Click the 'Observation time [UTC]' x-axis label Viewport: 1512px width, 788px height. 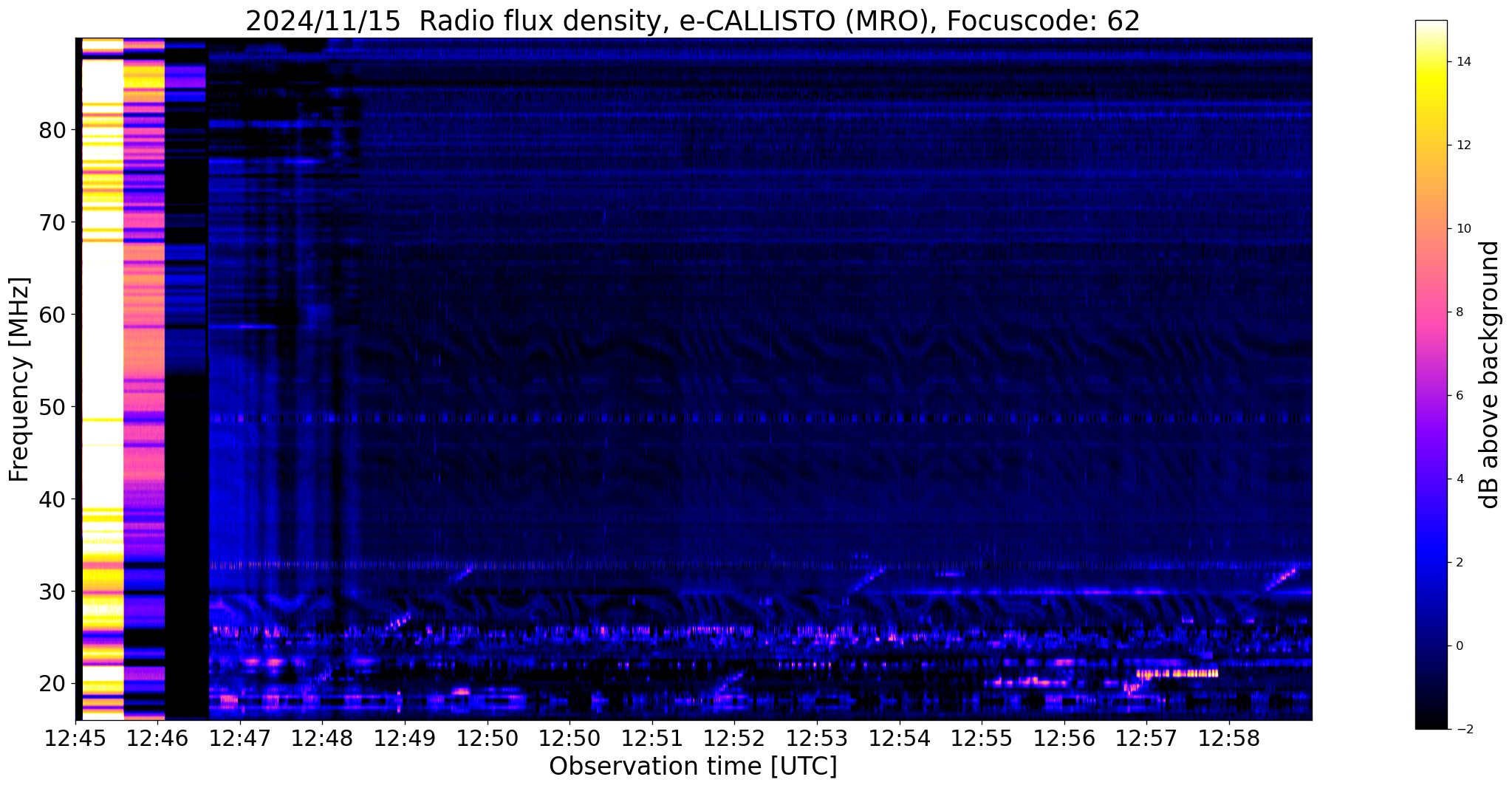[693, 767]
